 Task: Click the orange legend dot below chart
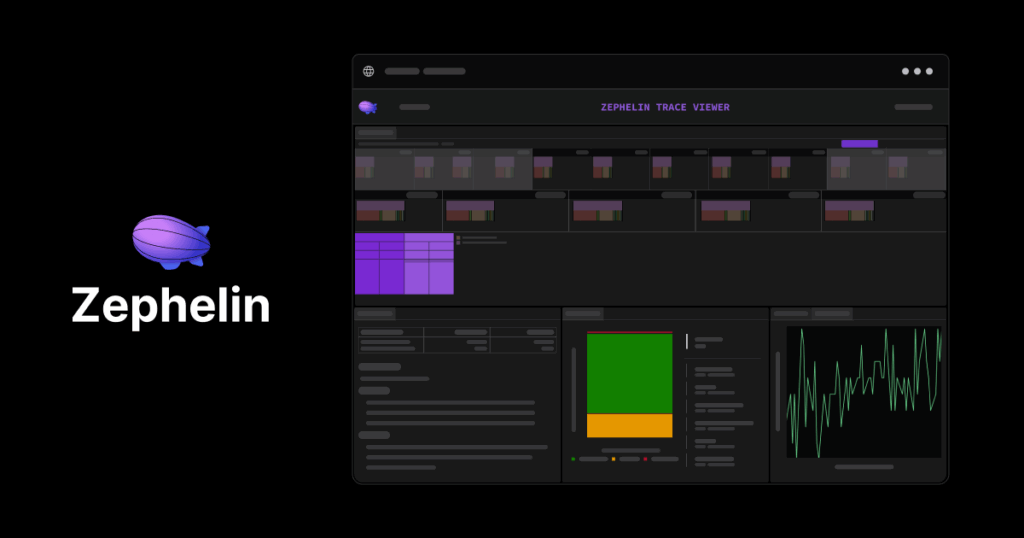point(613,459)
